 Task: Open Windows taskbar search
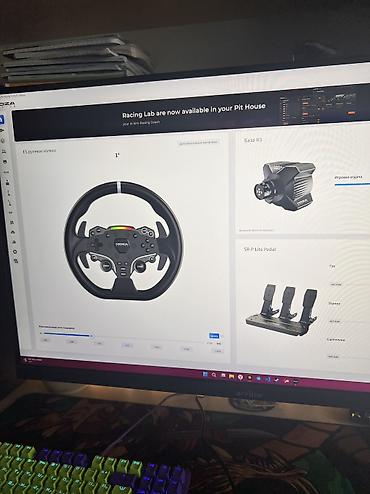click(x=214, y=375)
